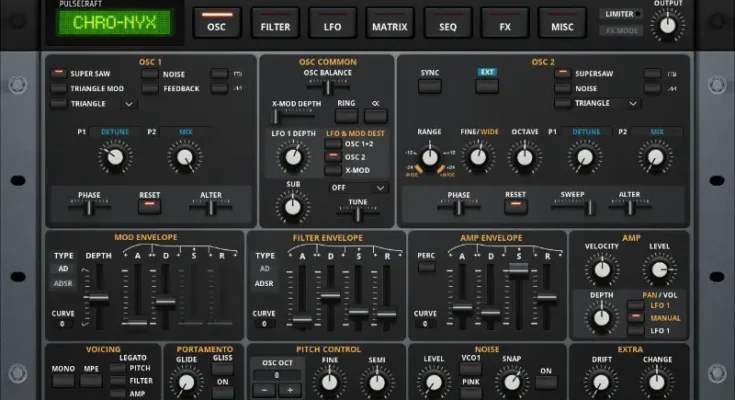The height and width of the screenshot is (400, 735).
Task: Select the OSC 1 sawtooth wave button
Action: click(x=219, y=88)
